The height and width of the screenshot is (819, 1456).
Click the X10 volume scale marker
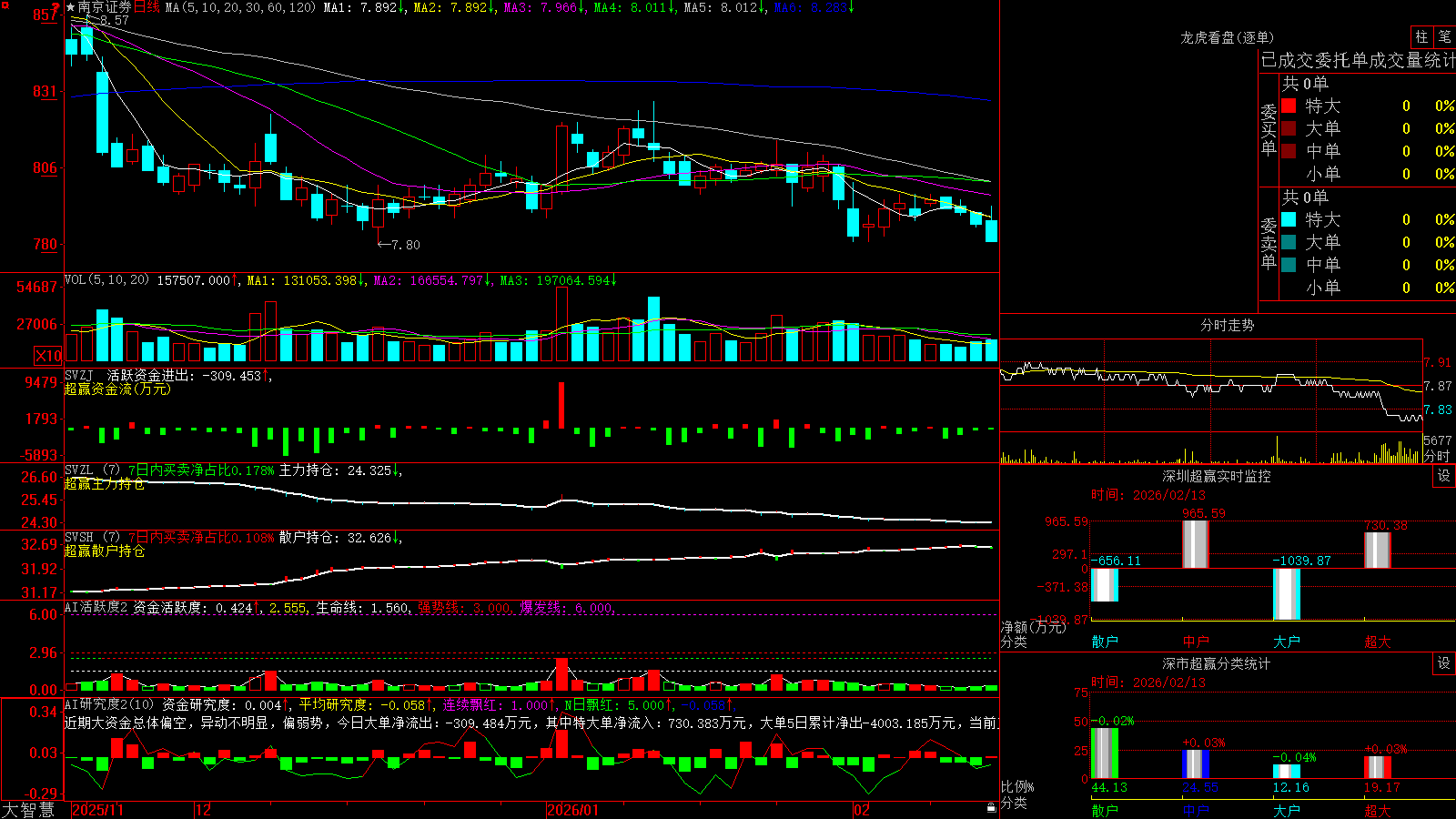coord(48,356)
